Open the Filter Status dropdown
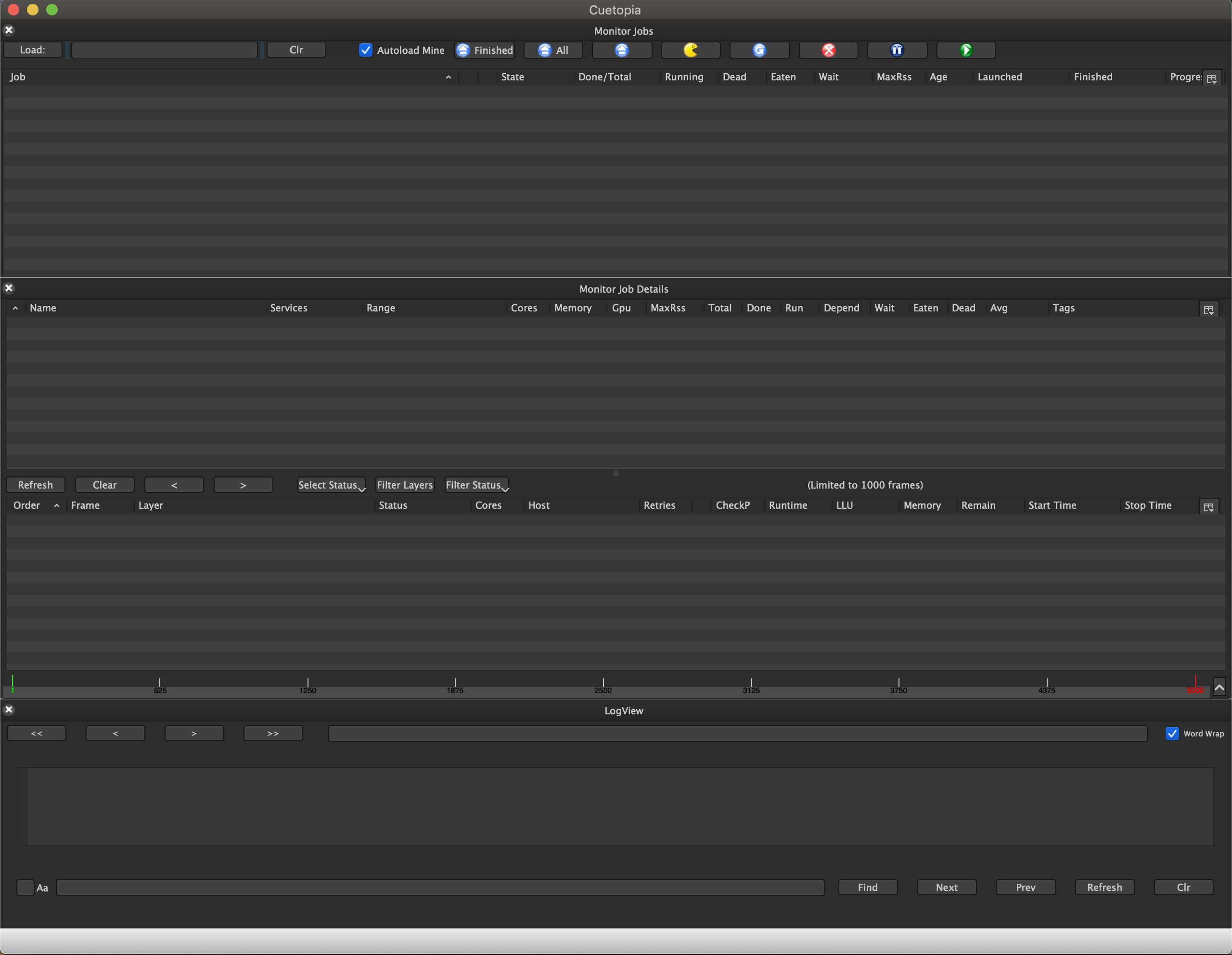This screenshot has height=955, width=1232. click(x=476, y=485)
